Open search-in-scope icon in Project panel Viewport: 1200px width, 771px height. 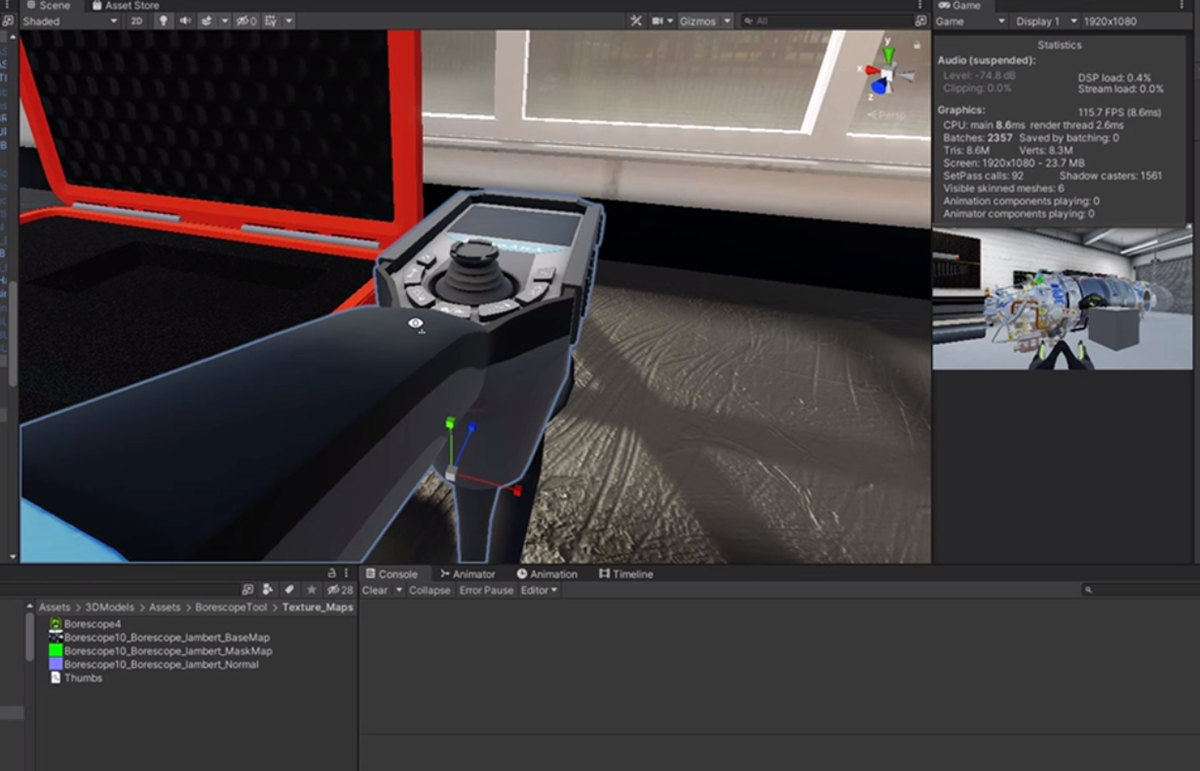coord(248,590)
